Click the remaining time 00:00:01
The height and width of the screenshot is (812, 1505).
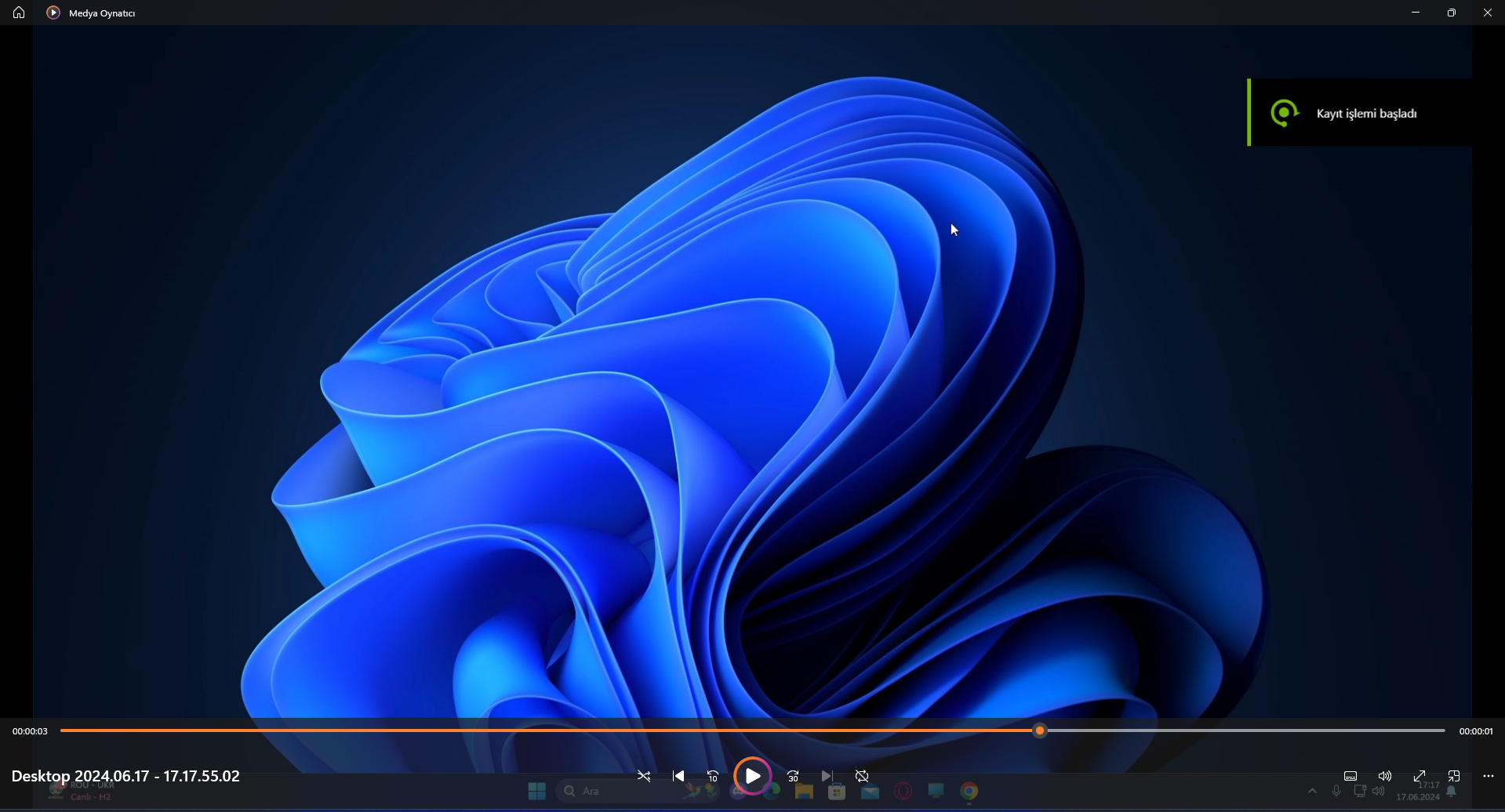tap(1476, 731)
